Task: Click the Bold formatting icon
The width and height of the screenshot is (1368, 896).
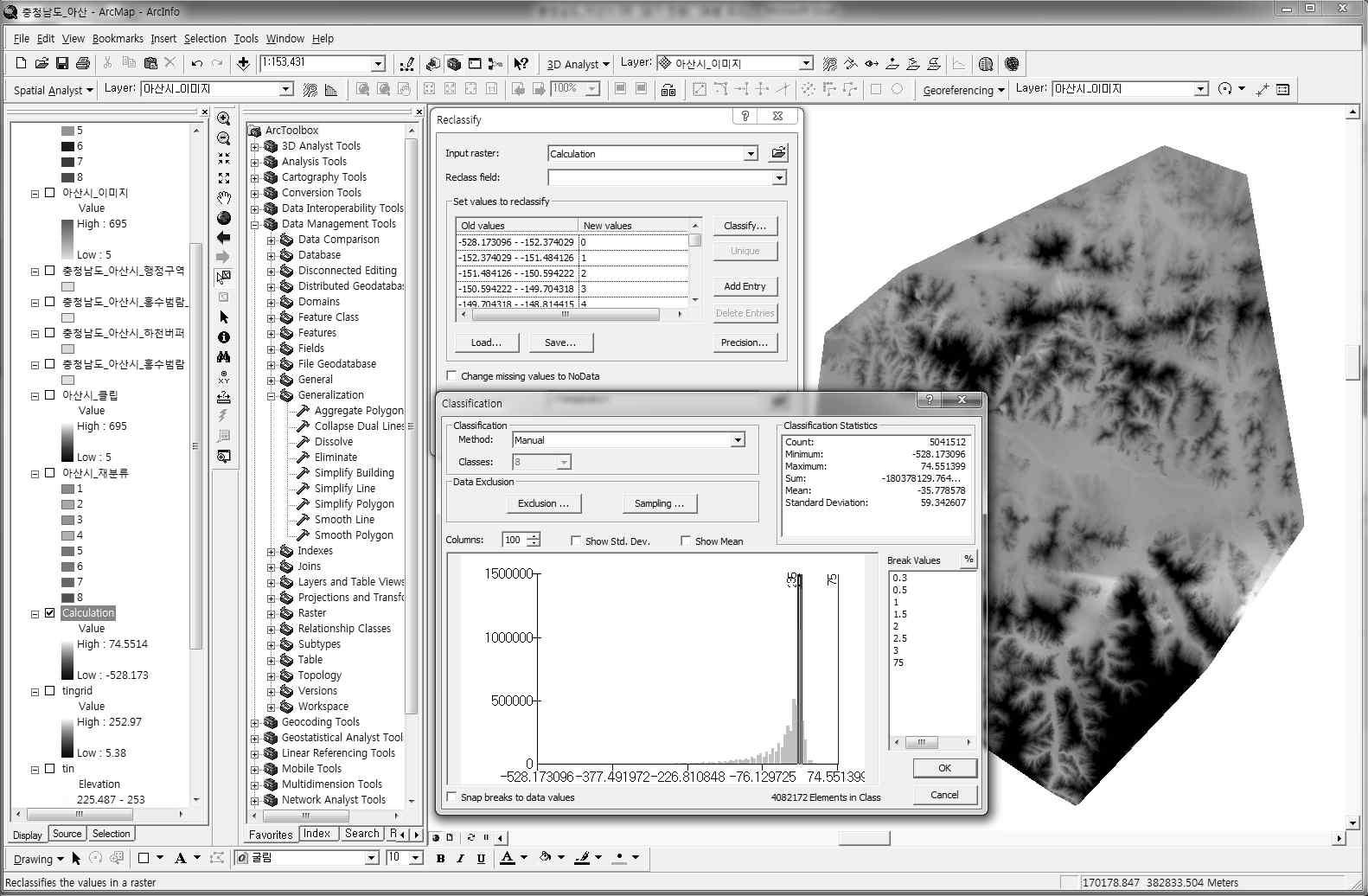Action: coord(441,858)
